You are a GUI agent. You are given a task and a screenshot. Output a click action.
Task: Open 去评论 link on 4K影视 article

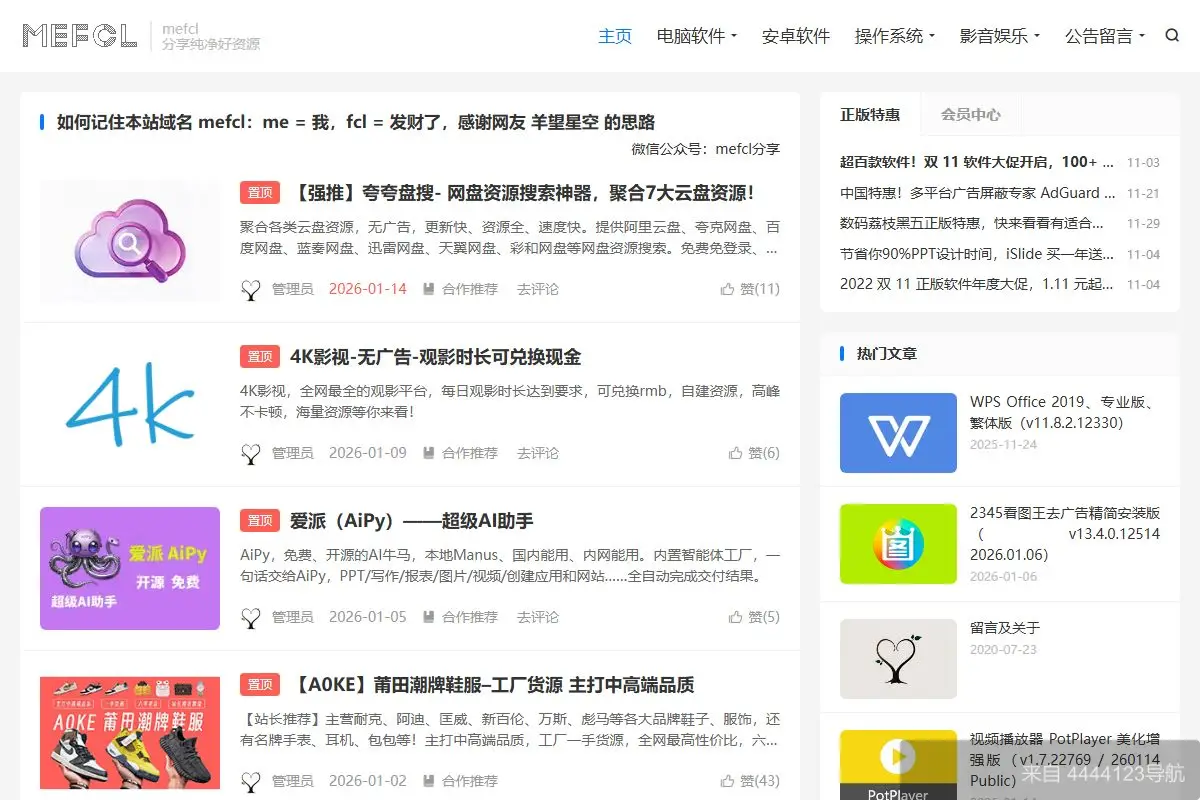[x=537, y=452]
